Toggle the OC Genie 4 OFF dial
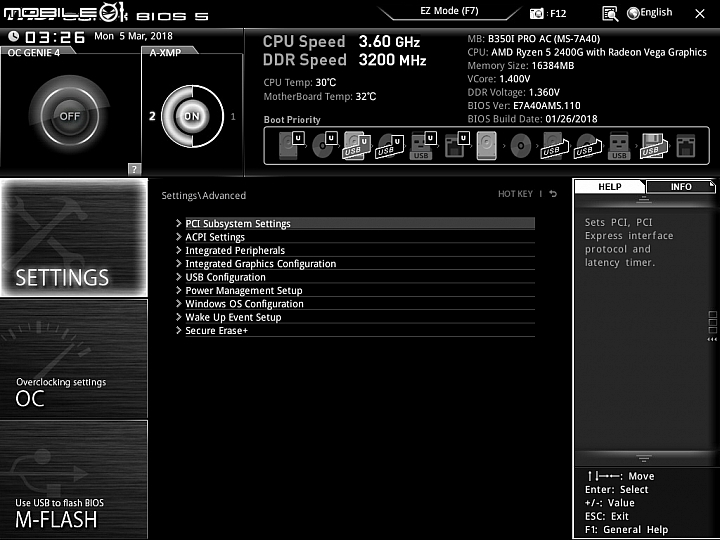The width and height of the screenshot is (720, 540). pos(70,116)
